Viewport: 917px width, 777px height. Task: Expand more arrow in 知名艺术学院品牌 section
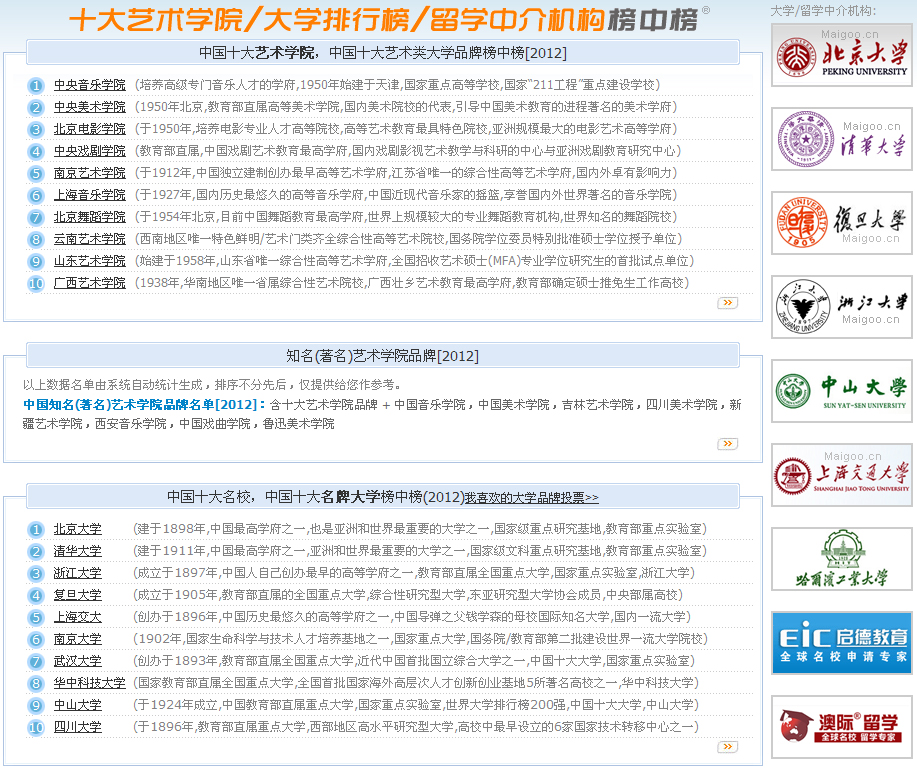tap(727, 444)
